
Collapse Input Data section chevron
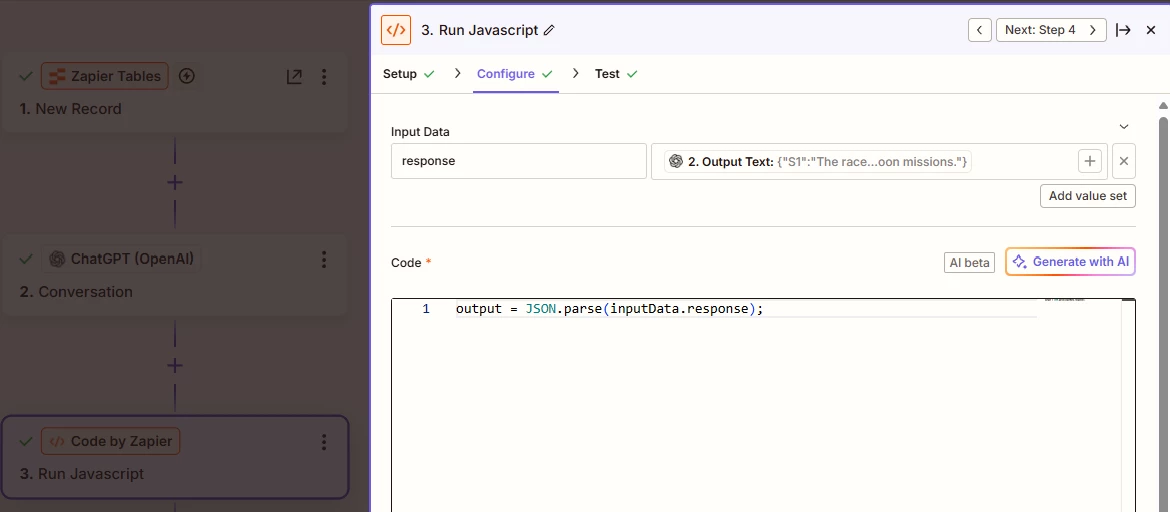[1124, 126]
